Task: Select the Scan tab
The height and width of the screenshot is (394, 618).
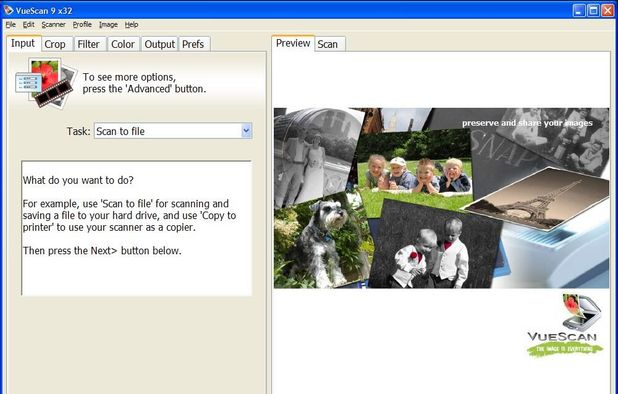Action: (329, 44)
